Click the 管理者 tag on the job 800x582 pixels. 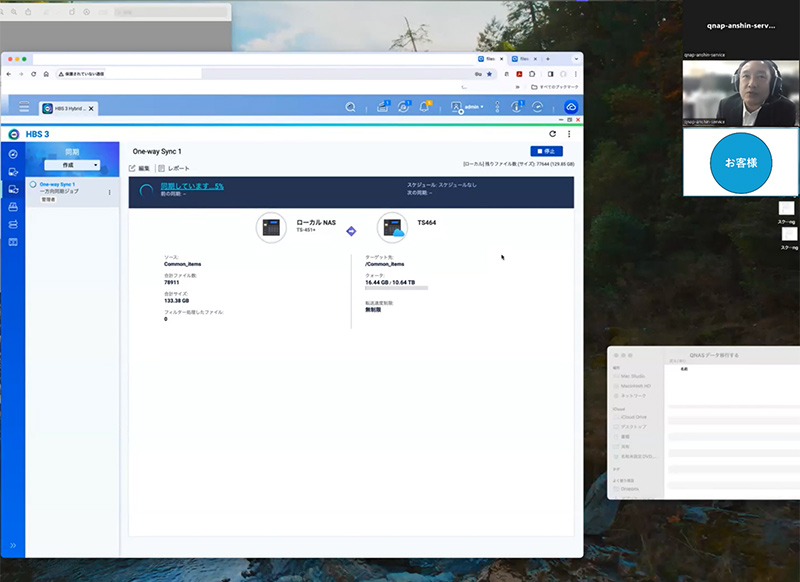coord(48,199)
